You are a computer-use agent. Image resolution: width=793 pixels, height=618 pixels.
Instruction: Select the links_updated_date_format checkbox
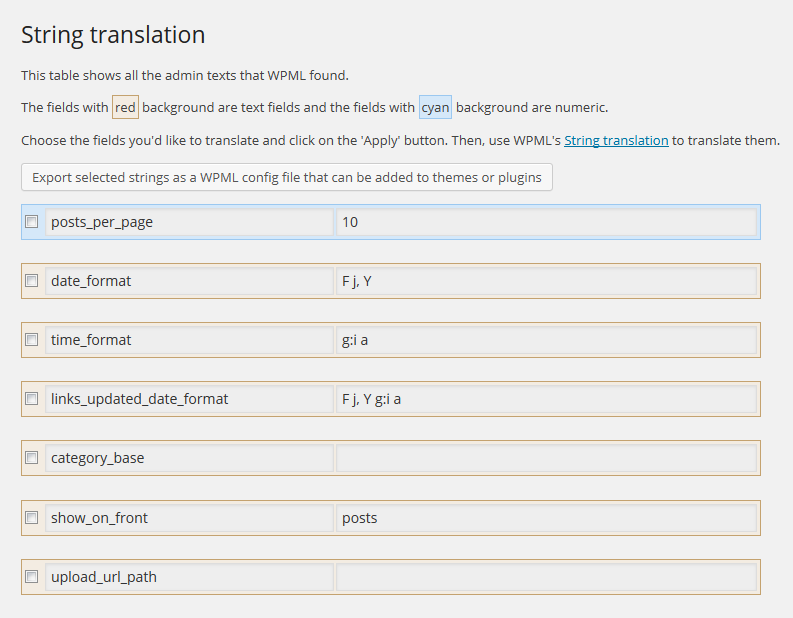pyautogui.click(x=32, y=399)
